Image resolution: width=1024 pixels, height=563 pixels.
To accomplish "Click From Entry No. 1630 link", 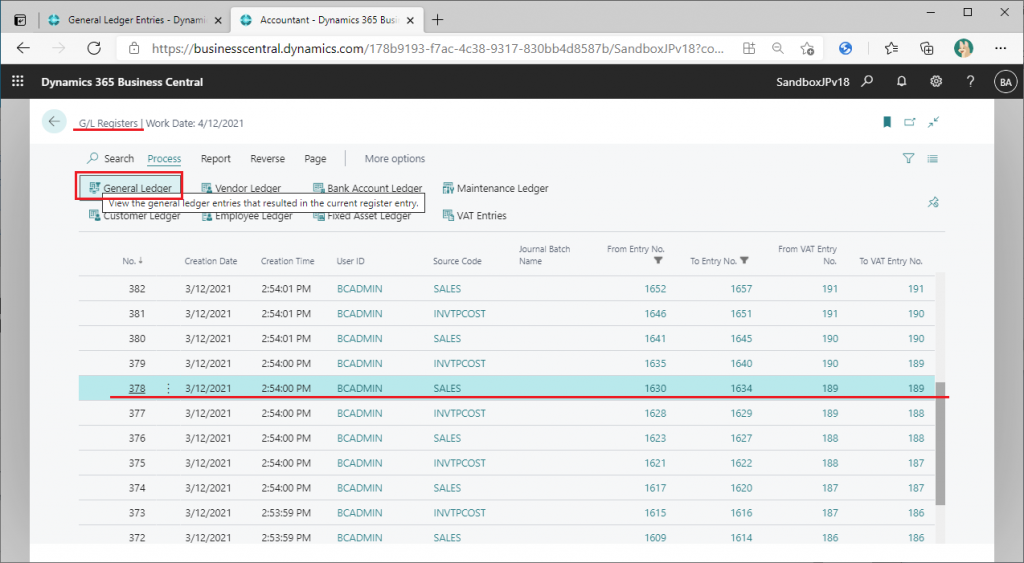I will (x=655, y=388).
